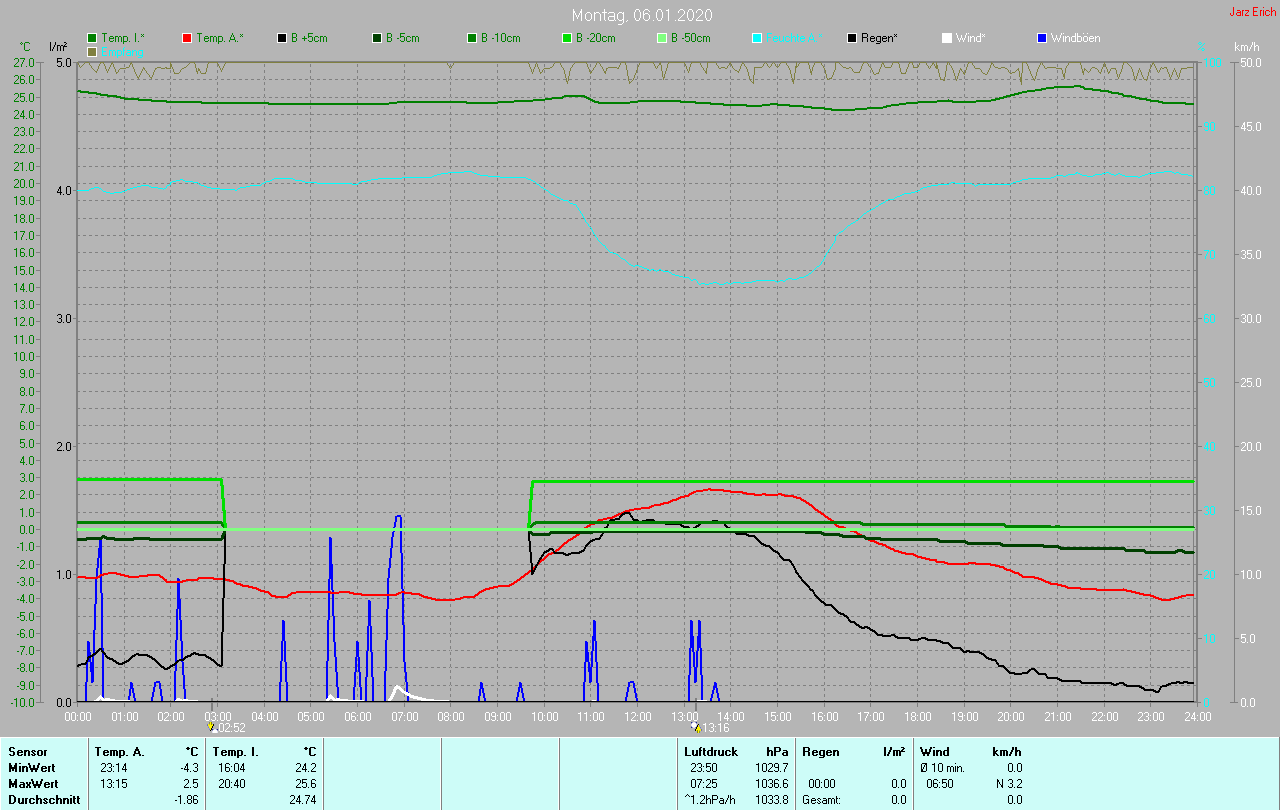Click the cyan legend swatch
This screenshot has height=810, width=1280.
click(x=757, y=38)
